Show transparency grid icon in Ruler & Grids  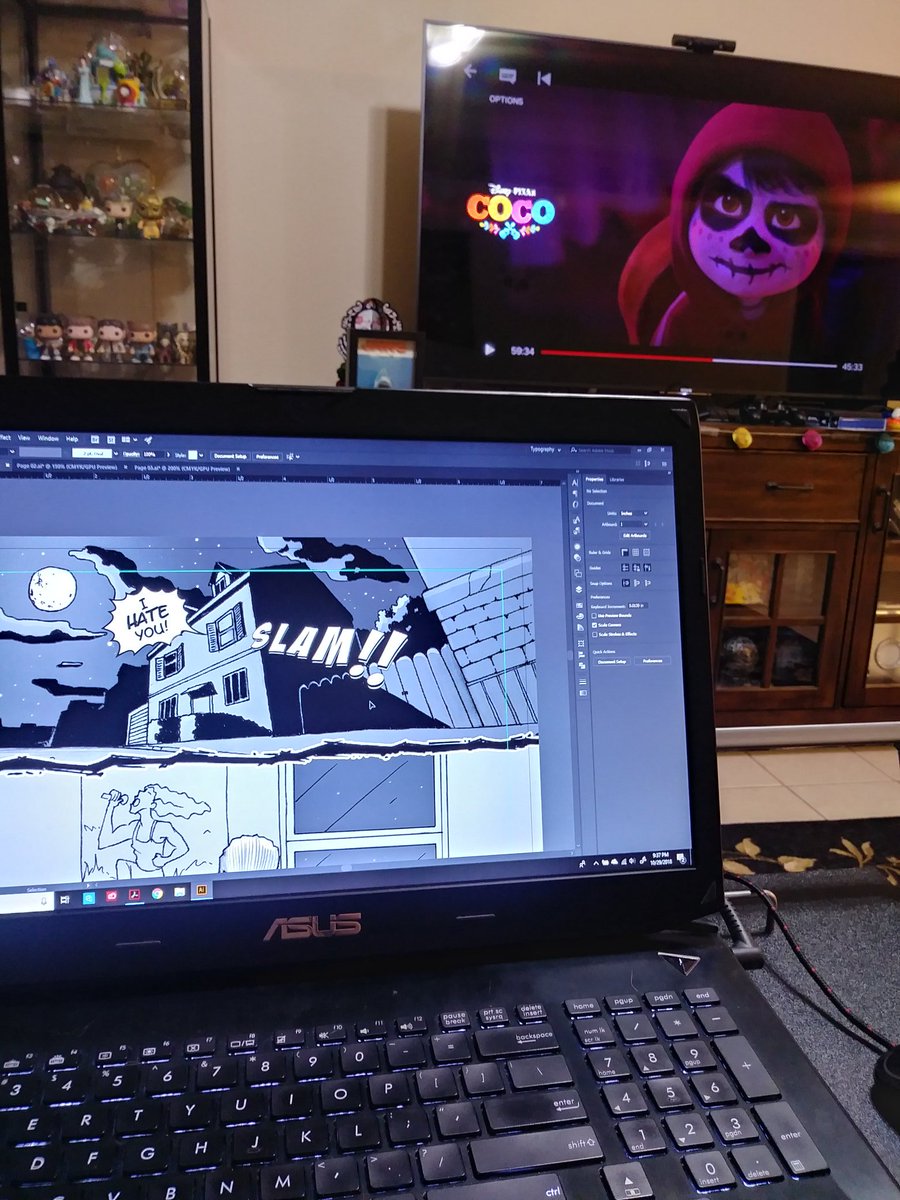click(646, 552)
